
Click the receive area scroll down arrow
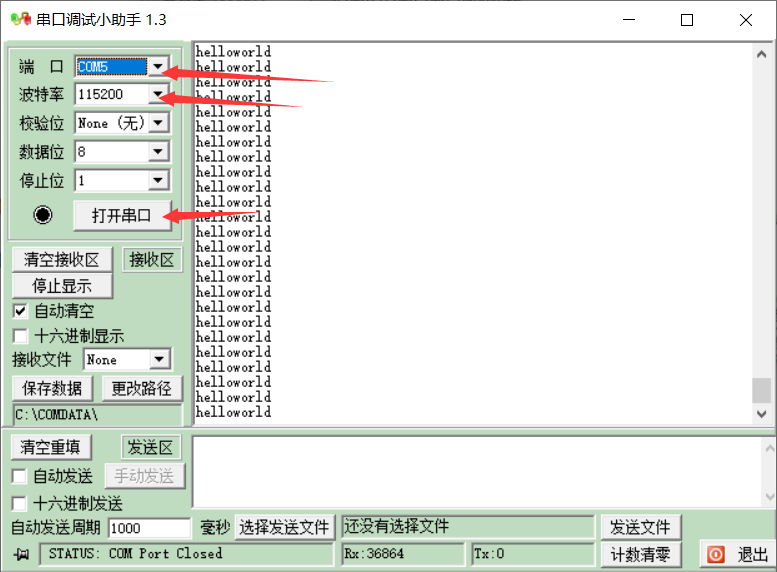762,414
